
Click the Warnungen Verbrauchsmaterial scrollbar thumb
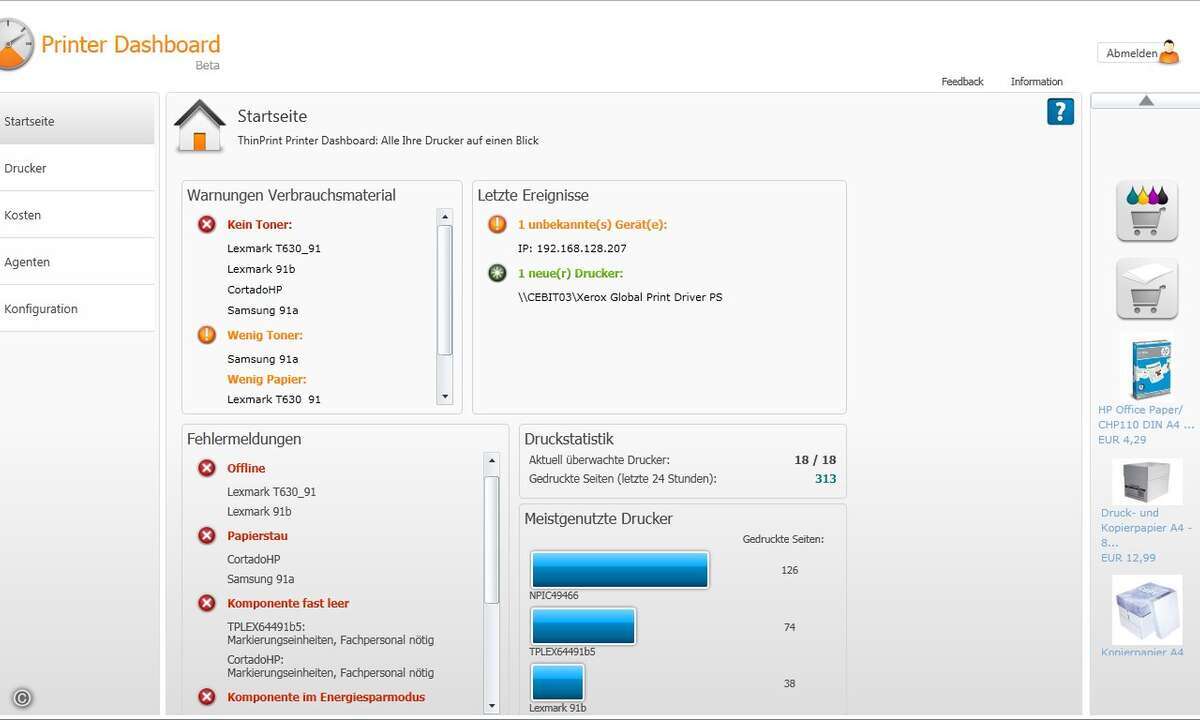pyautogui.click(x=445, y=290)
